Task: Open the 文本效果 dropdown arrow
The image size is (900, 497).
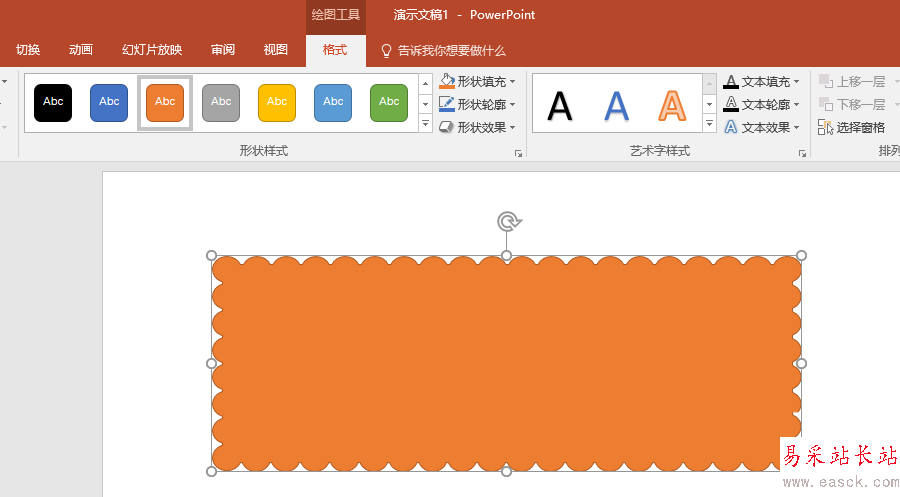Action: (x=796, y=127)
